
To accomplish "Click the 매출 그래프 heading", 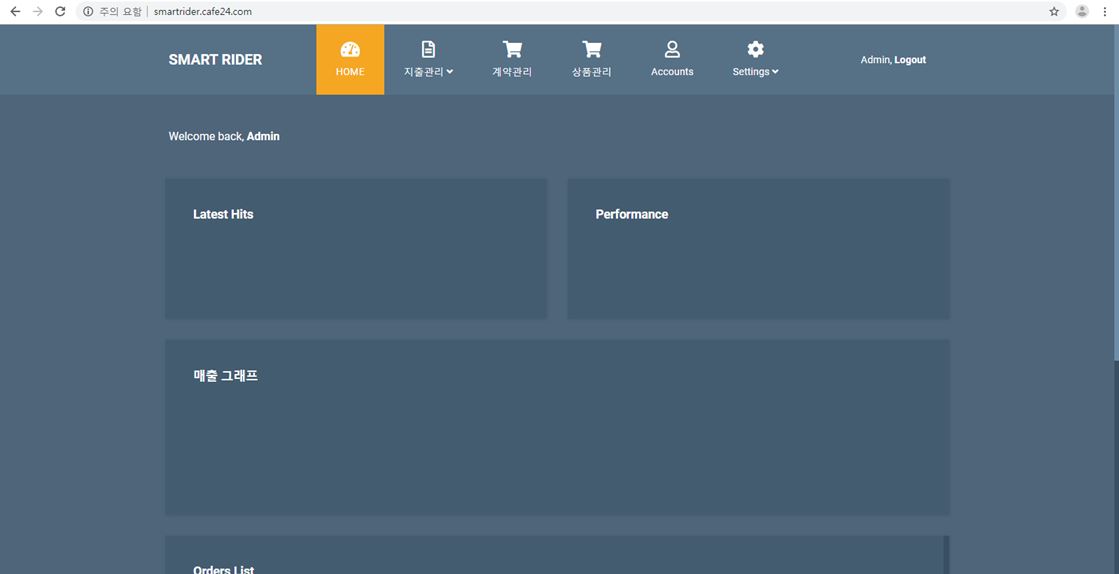I will 226,376.
